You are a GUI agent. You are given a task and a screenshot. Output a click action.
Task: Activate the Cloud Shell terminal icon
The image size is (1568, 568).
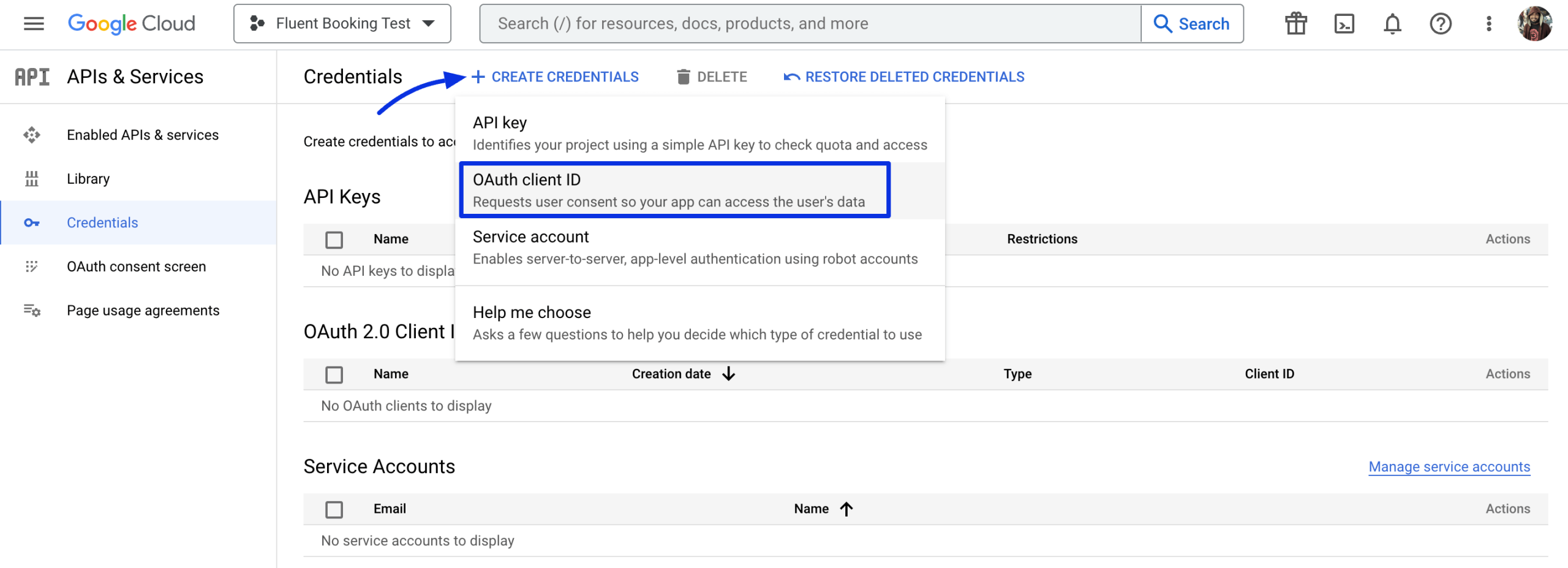coord(1344,24)
